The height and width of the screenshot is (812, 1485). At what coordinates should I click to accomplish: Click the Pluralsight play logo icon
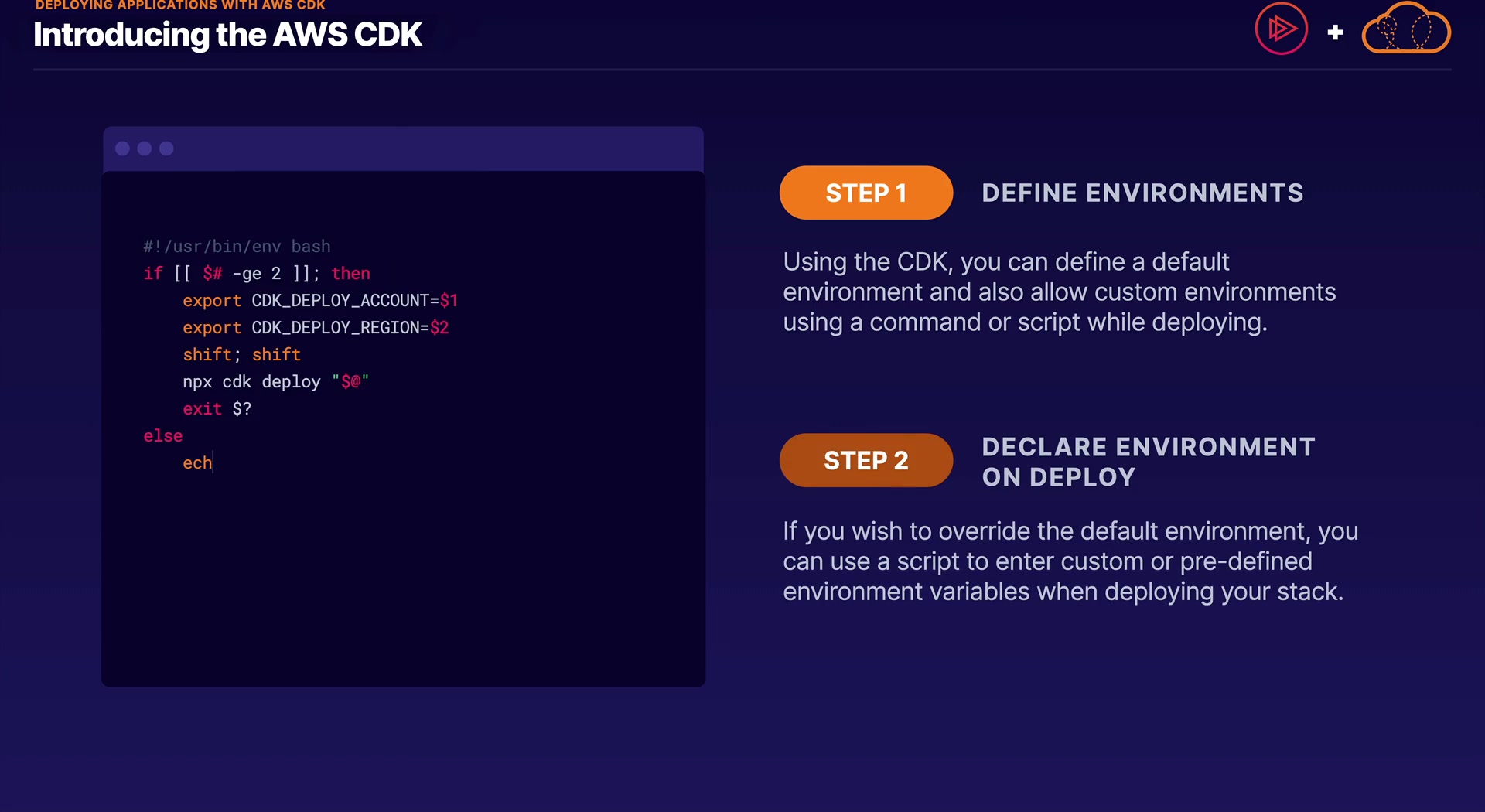coord(1281,29)
